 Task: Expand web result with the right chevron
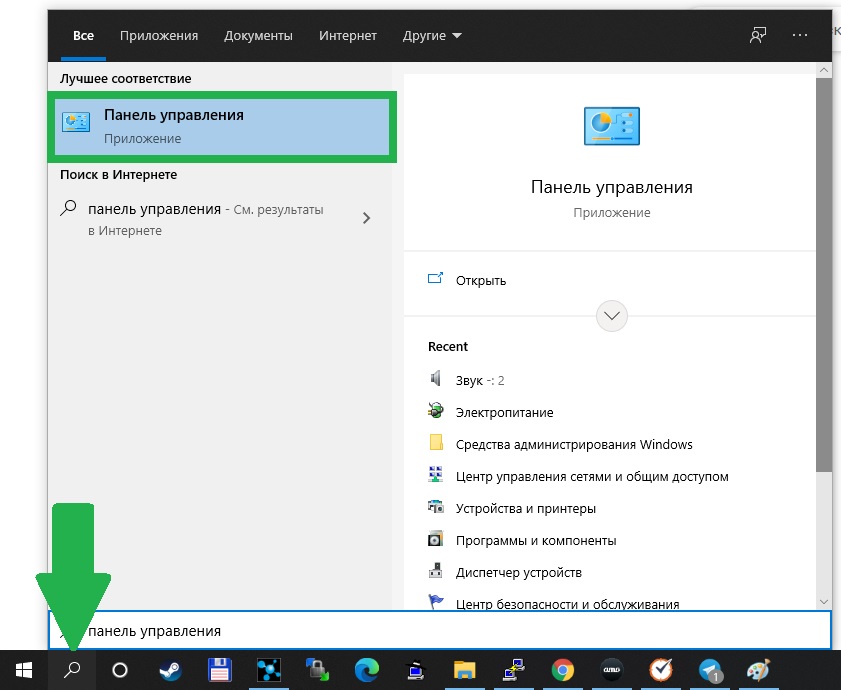[x=366, y=218]
